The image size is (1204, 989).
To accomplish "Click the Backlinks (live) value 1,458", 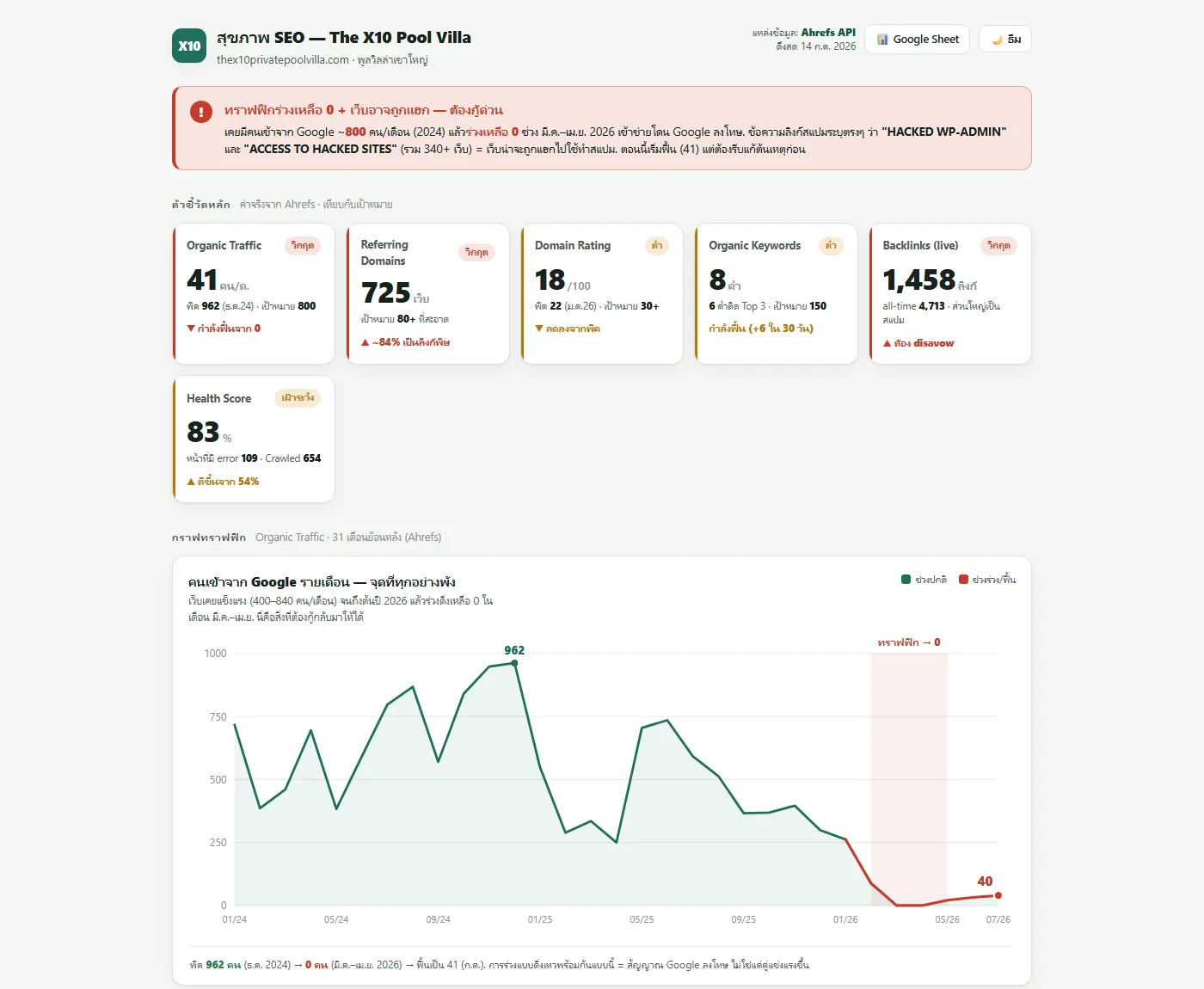I will coord(919,279).
